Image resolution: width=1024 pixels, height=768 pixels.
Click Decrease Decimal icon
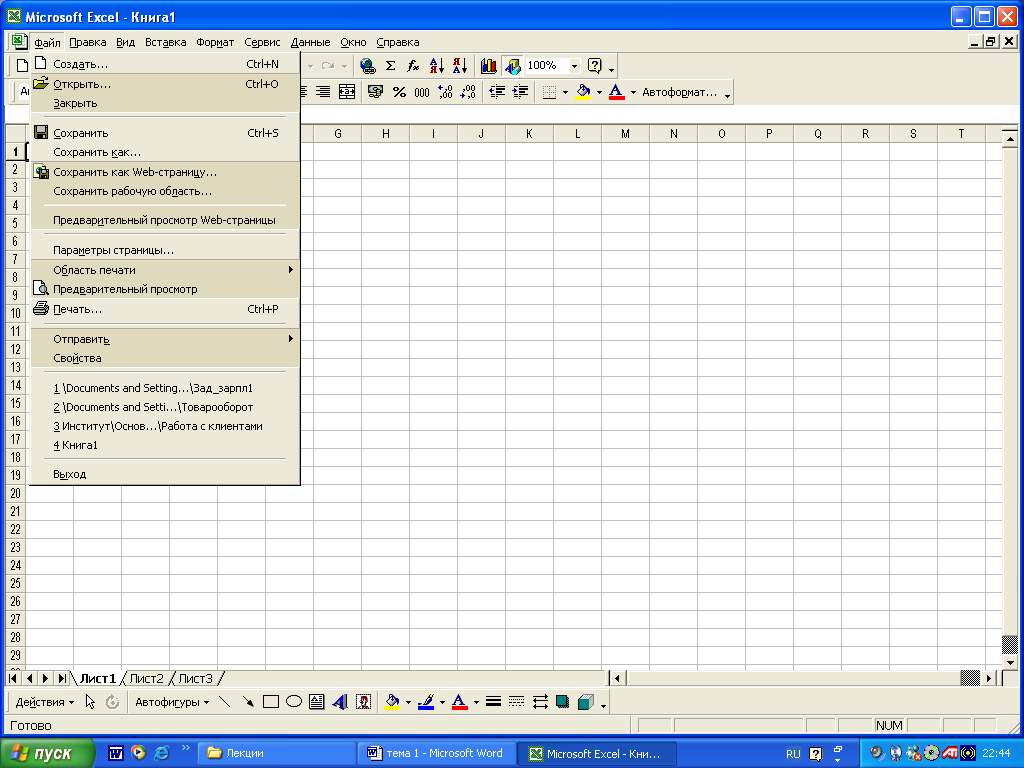(x=468, y=92)
